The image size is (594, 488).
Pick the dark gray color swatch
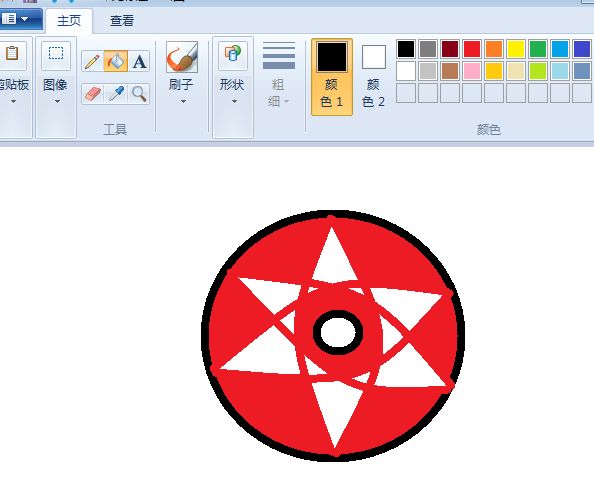pyautogui.click(x=428, y=49)
